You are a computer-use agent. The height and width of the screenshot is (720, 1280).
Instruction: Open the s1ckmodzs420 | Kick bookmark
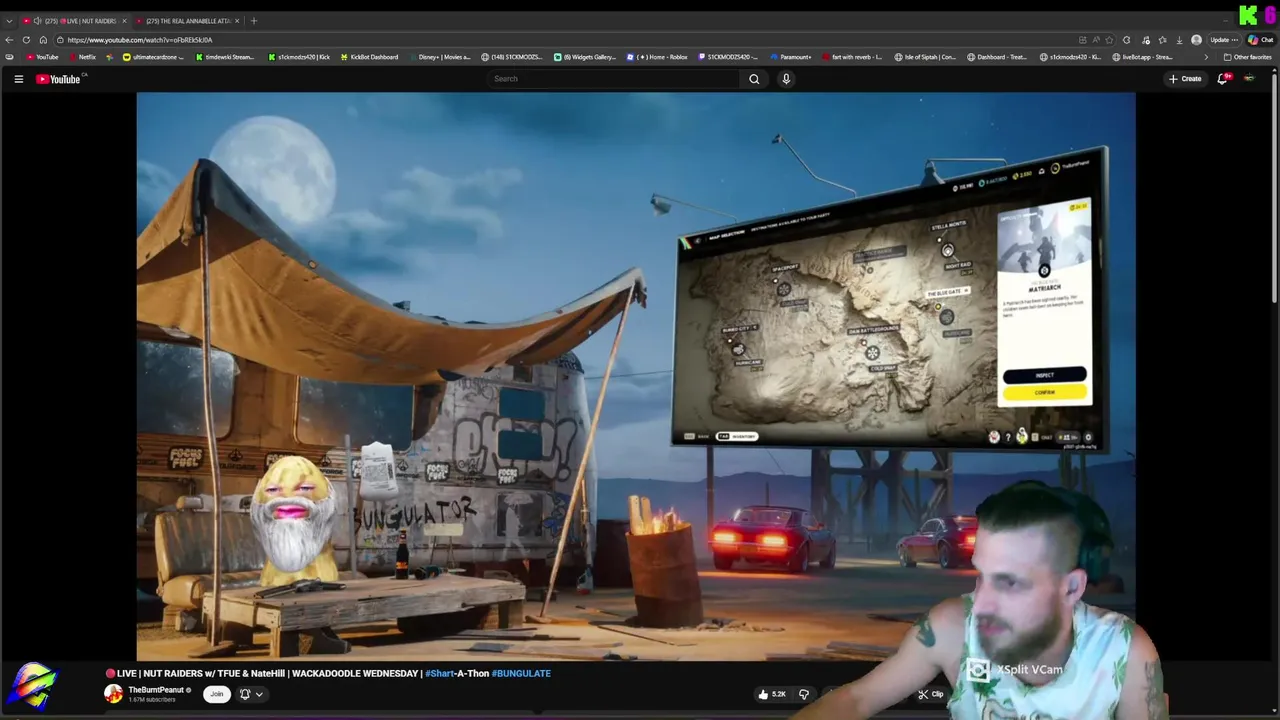[298, 57]
